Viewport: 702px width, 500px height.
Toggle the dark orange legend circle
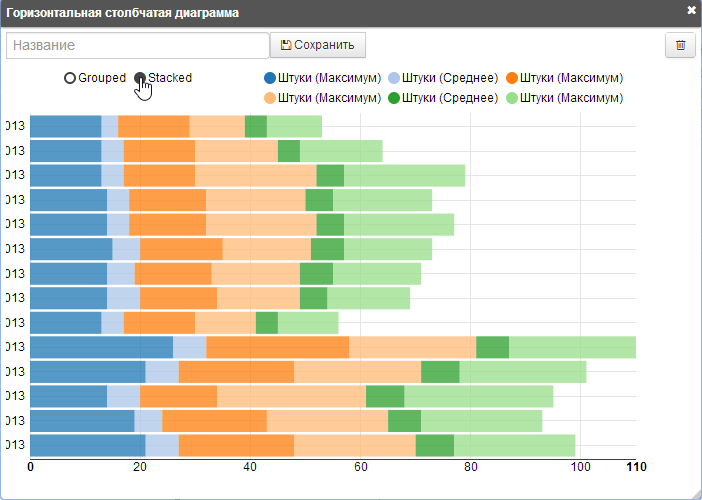coord(513,78)
